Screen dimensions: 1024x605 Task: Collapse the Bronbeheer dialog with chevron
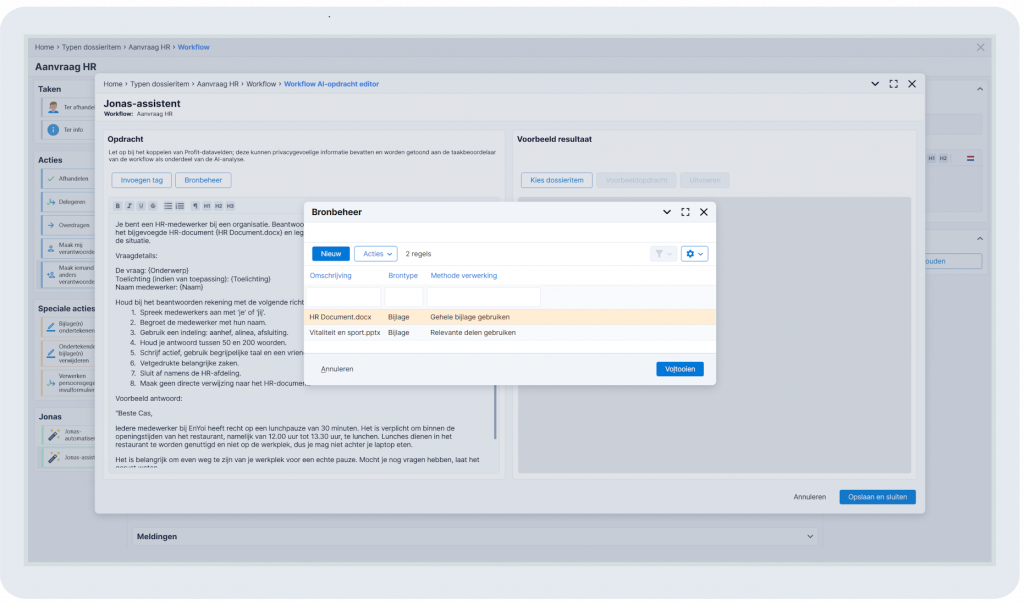667,212
